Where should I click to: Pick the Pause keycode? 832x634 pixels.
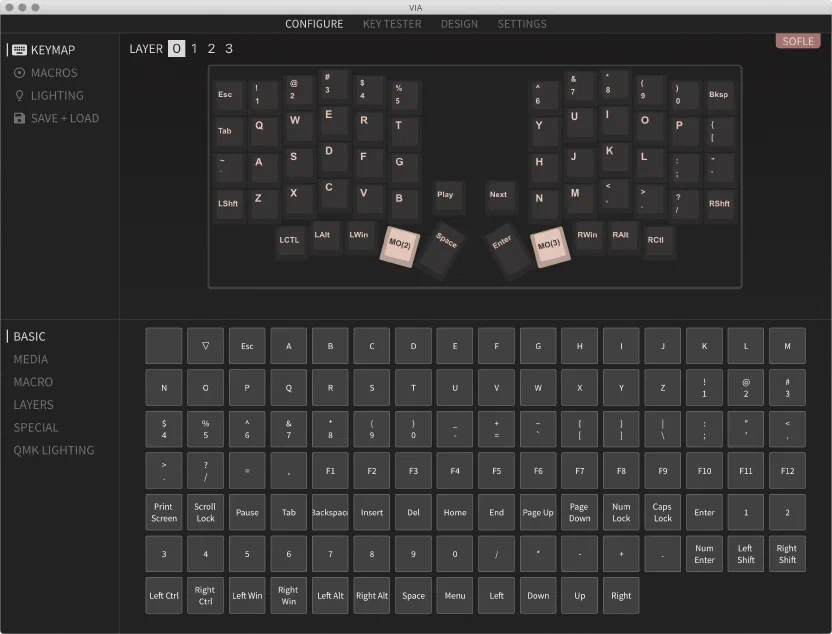point(247,513)
